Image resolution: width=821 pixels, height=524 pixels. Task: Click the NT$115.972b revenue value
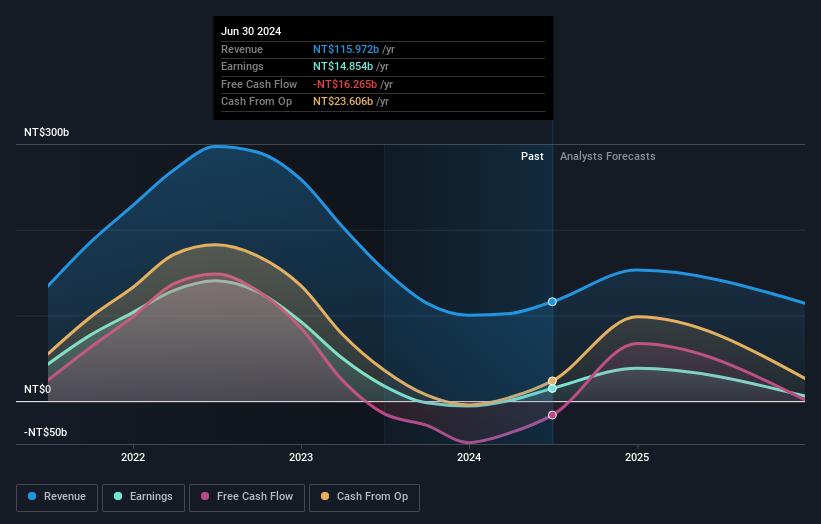point(346,49)
